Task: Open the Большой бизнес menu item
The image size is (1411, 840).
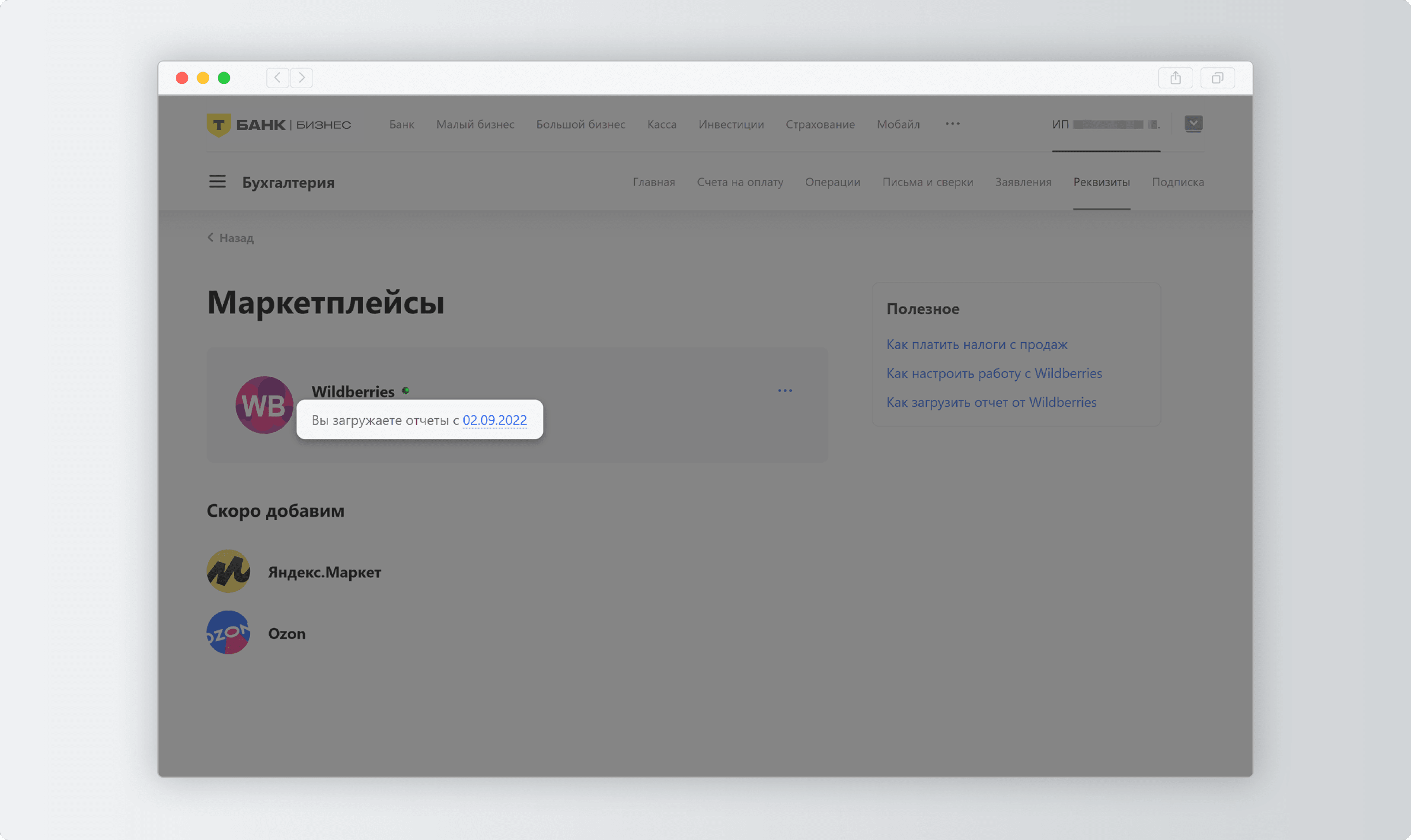Action: point(581,124)
